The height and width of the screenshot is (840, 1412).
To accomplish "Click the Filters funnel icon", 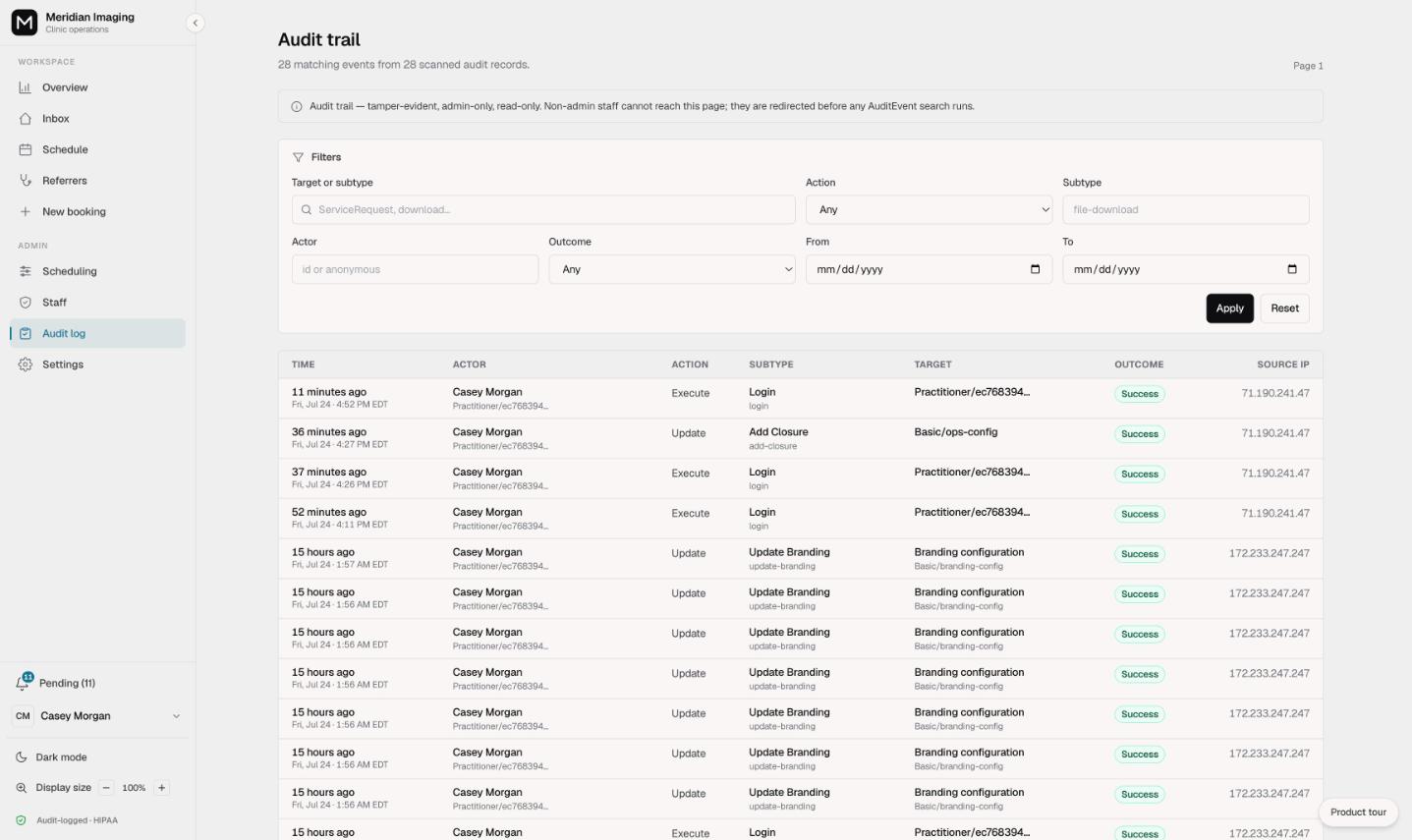I will 298,157.
